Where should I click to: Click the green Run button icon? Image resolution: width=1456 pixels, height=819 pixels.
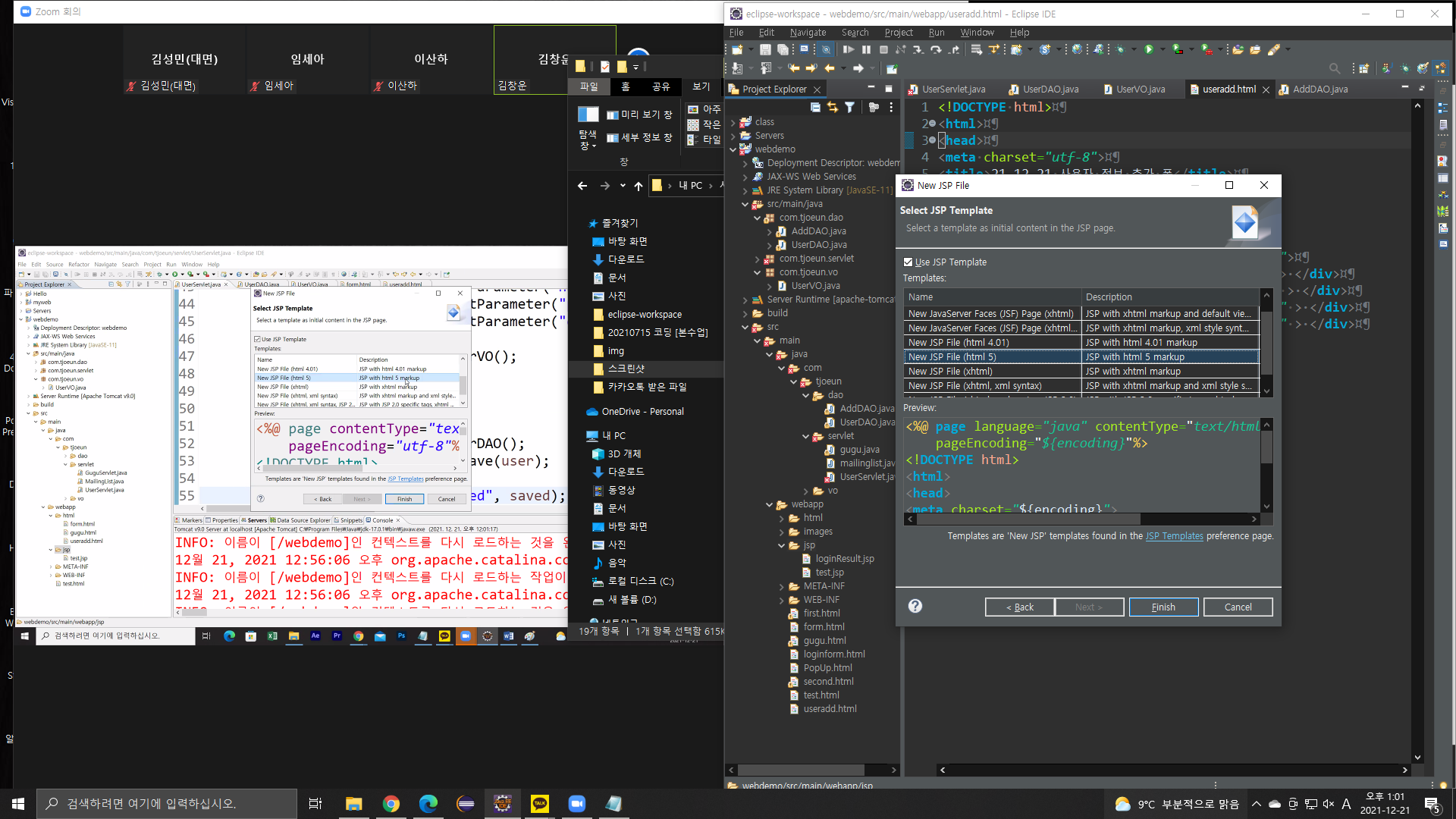[1149, 50]
